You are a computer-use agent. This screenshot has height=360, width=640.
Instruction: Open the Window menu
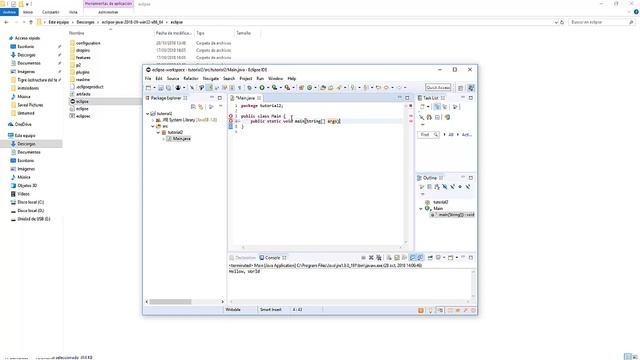[276, 78]
